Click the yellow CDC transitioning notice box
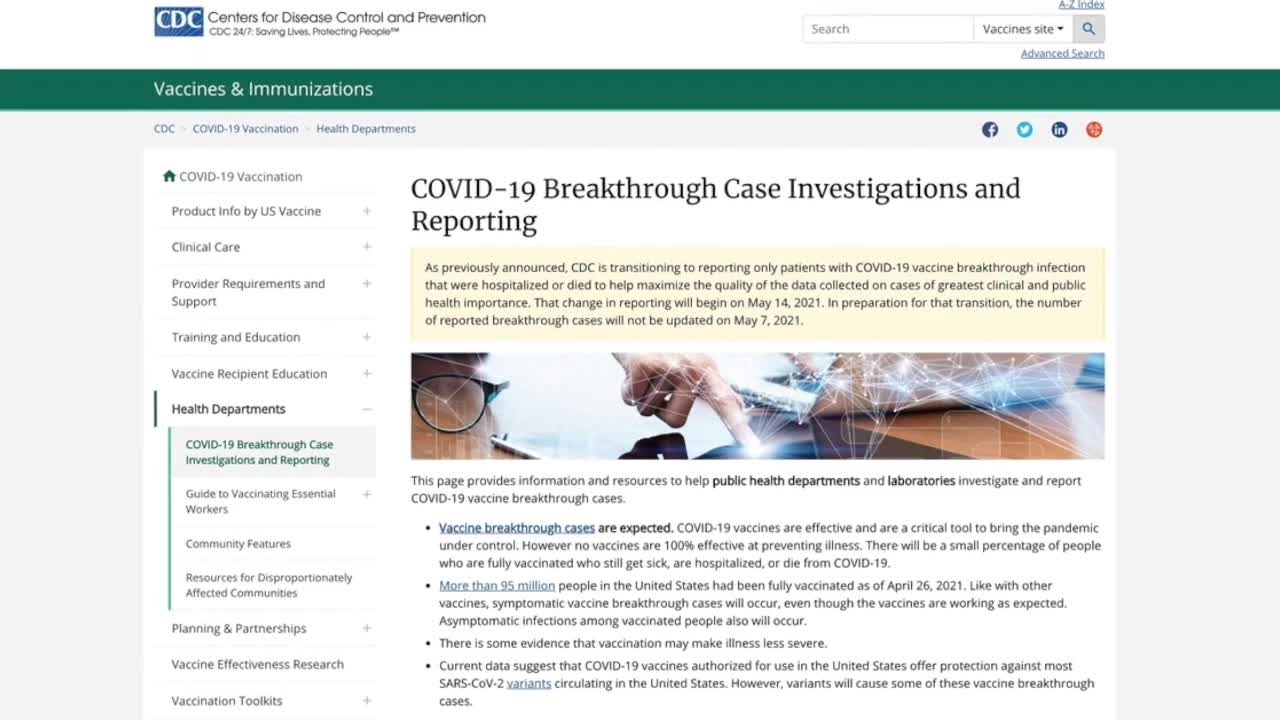The height and width of the screenshot is (720, 1280). tap(757, 294)
